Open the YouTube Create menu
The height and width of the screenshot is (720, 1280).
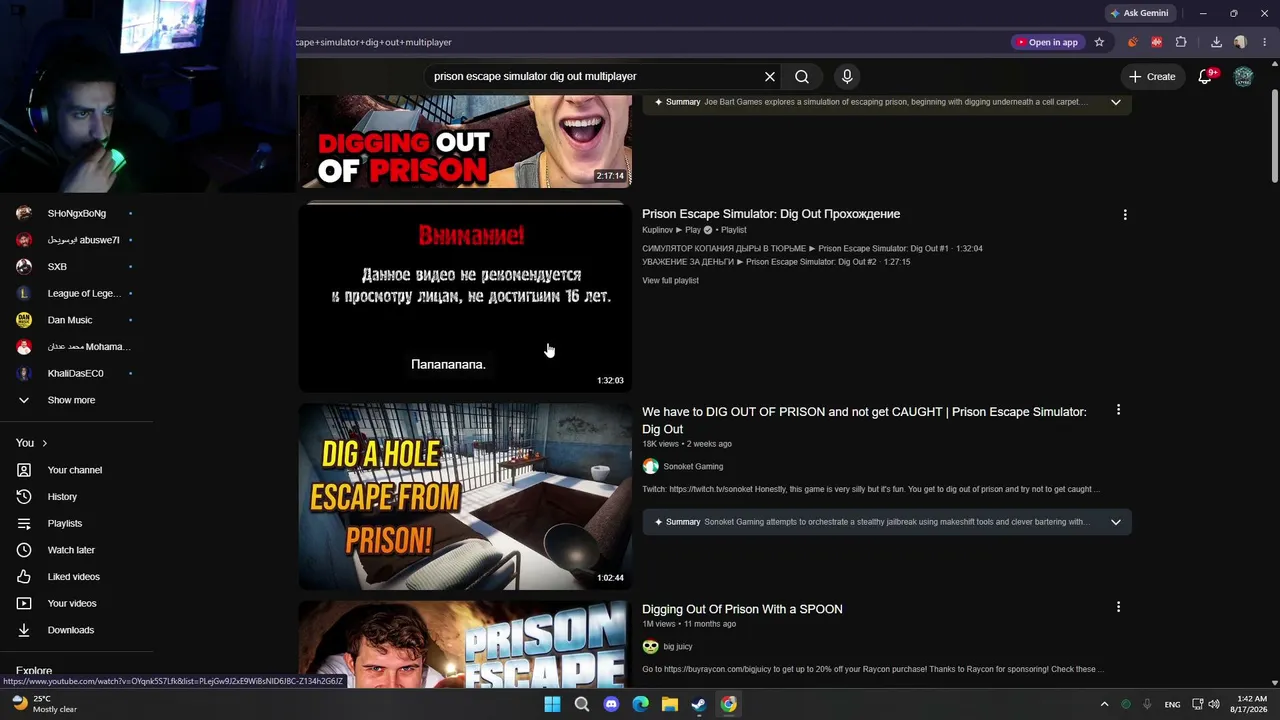point(1152,76)
